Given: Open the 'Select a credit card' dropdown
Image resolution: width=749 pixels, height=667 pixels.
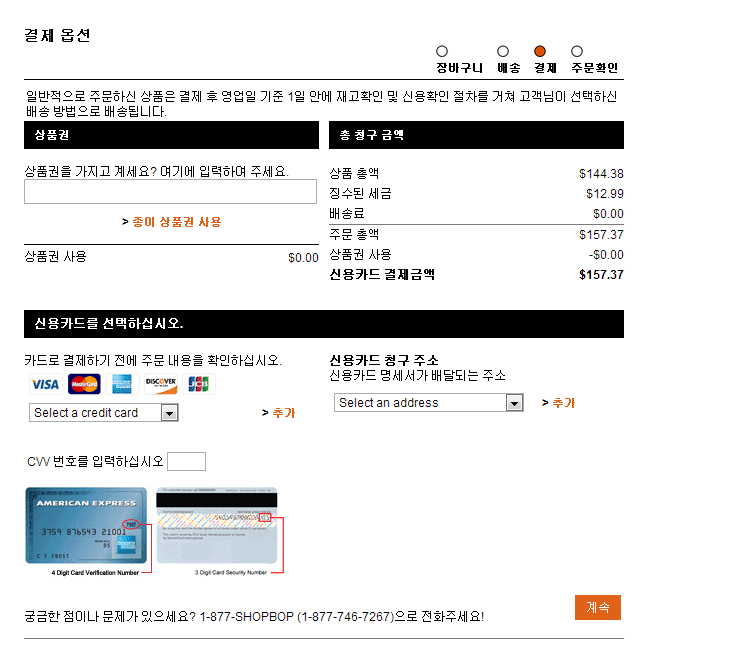Looking at the screenshot, I should [103, 413].
